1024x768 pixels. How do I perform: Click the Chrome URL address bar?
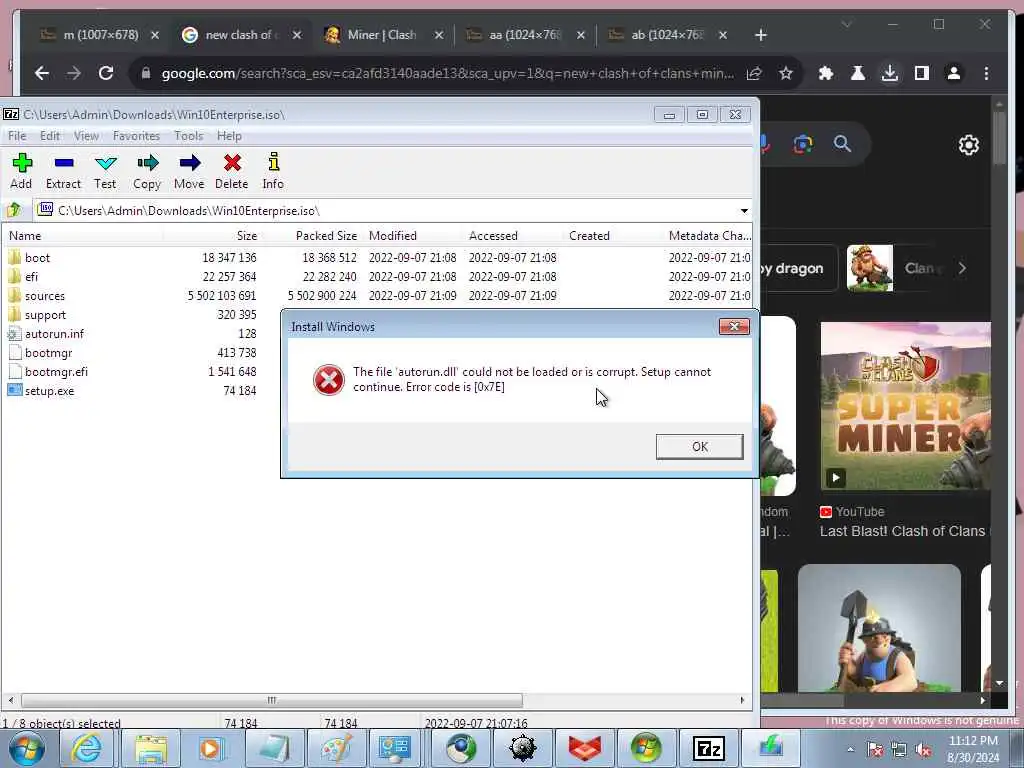pos(447,74)
